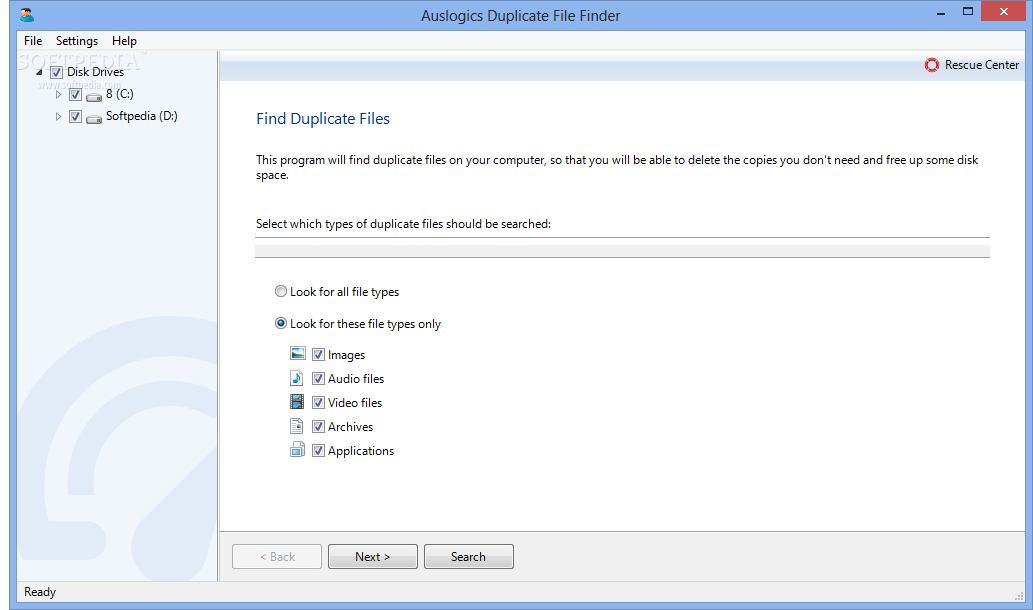The image size is (1033, 610).
Task: Click the Softpedia (D:) drive icon
Action: [x=94, y=119]
